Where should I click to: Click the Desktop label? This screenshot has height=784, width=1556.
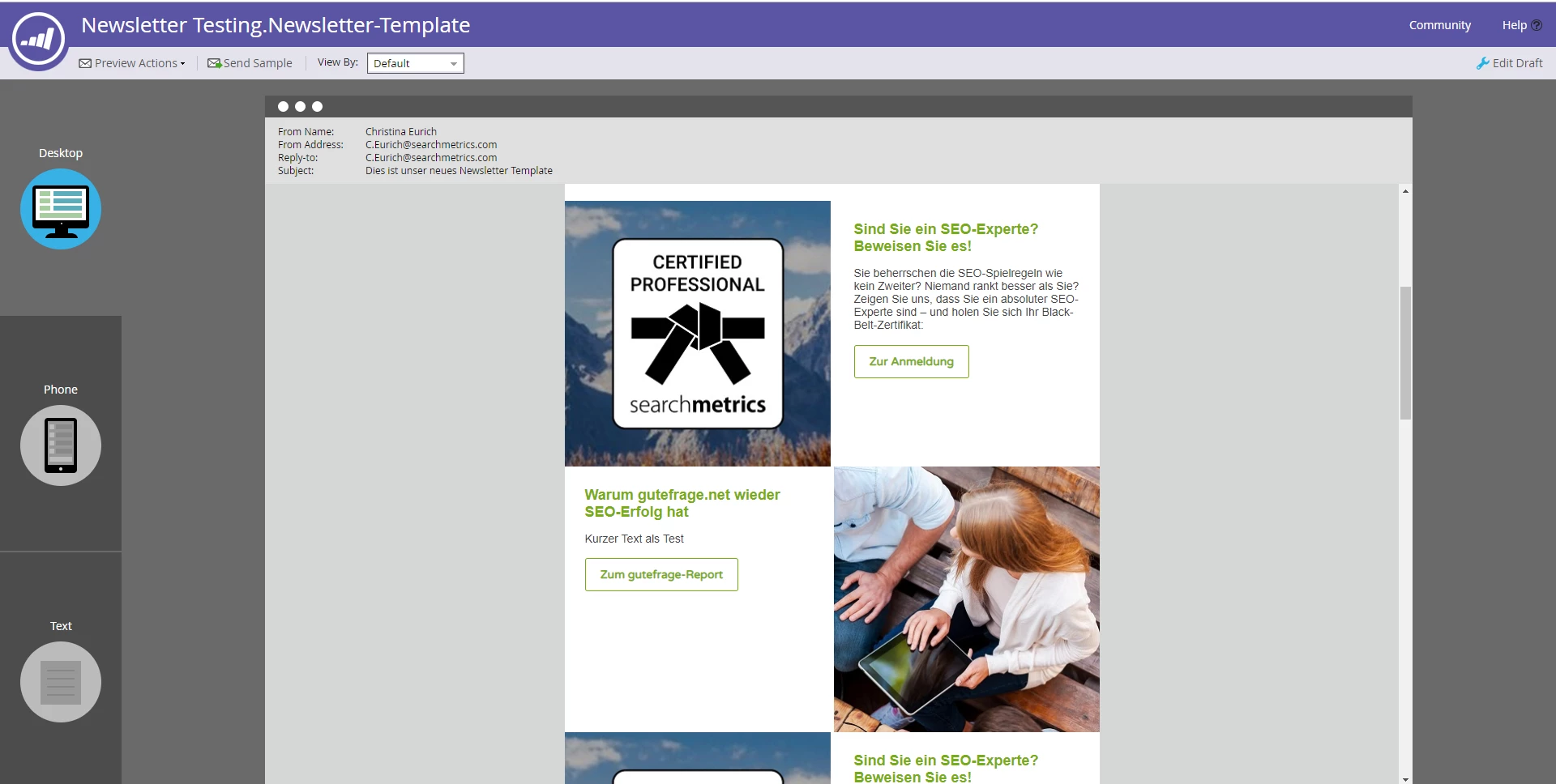coord(61,153)
